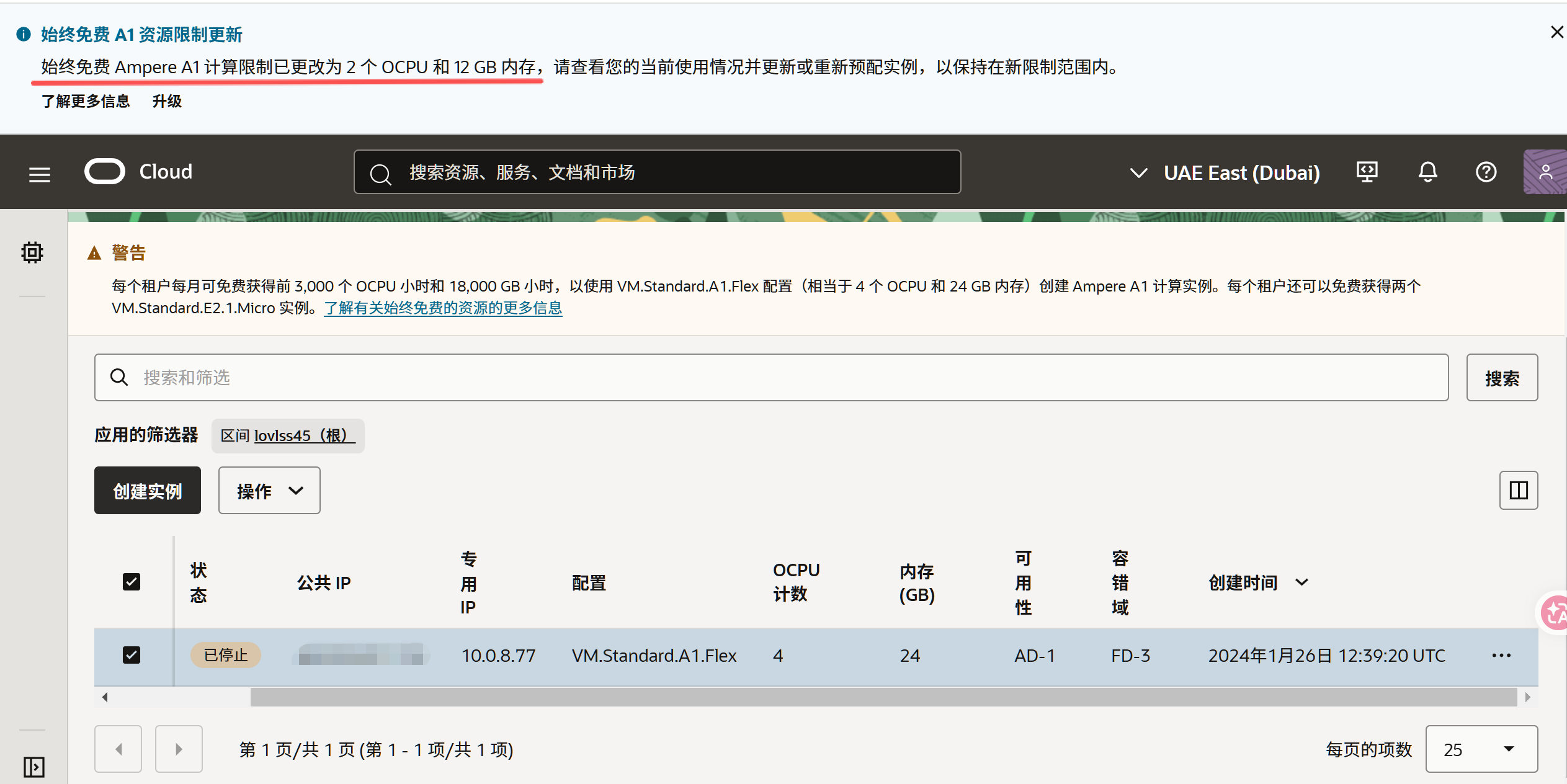The height and width of the screenshot is (784, 1567).
Task: Uncheck the stopped instance row checkbox
Action: click(132, 655)
